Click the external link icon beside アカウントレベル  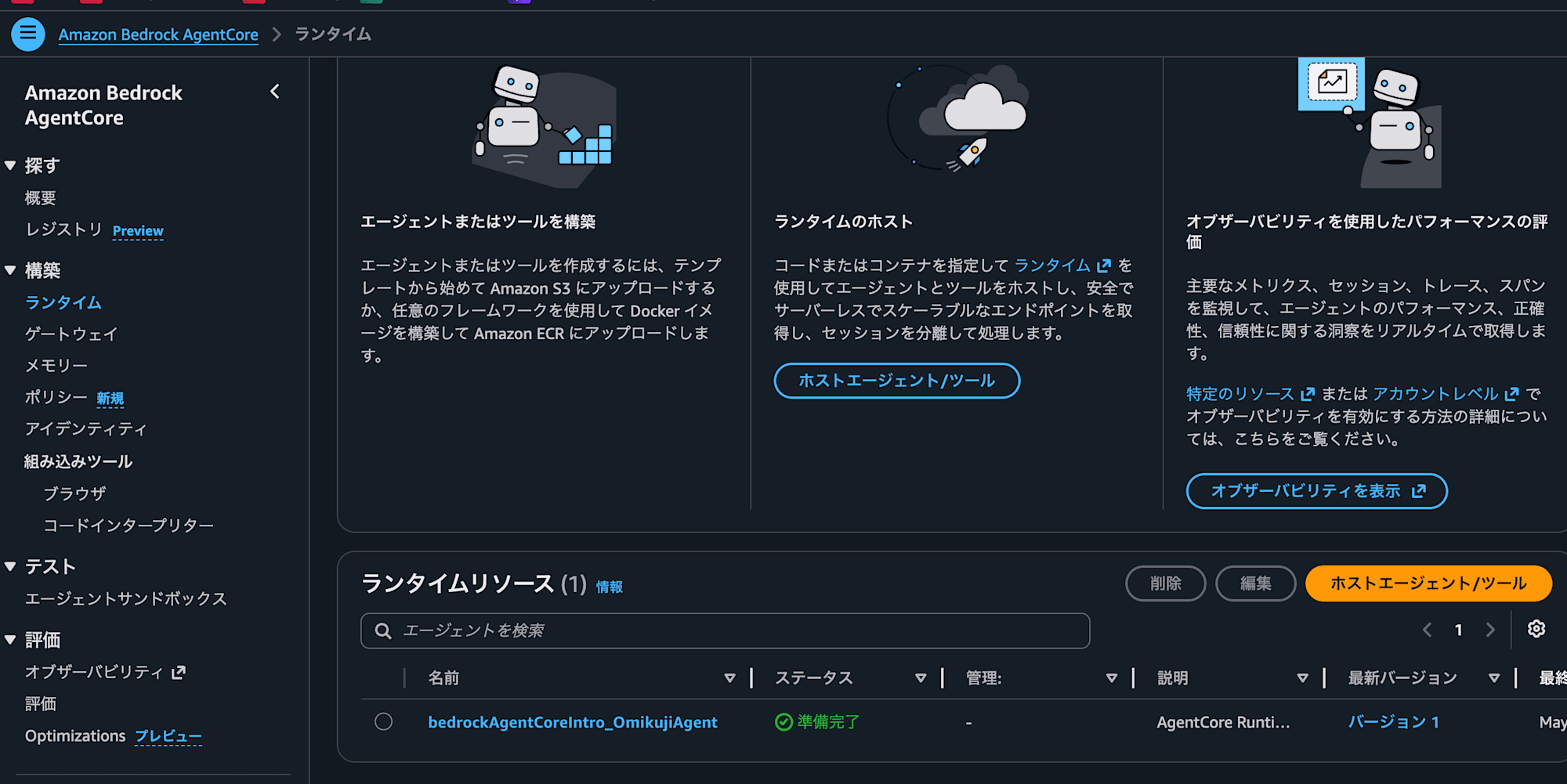coord(1512,394)
